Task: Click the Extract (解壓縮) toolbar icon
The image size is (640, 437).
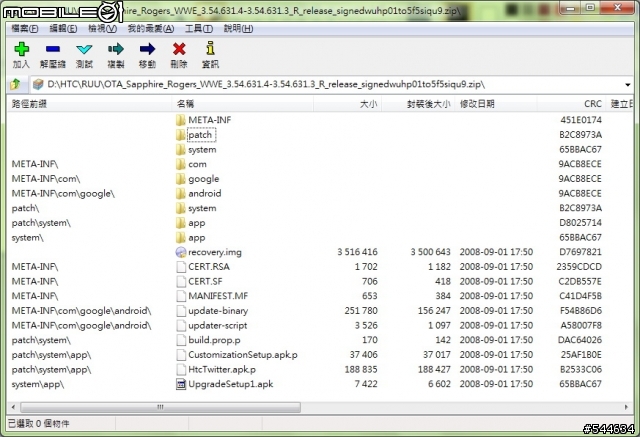Action: [x=53, y=49]
